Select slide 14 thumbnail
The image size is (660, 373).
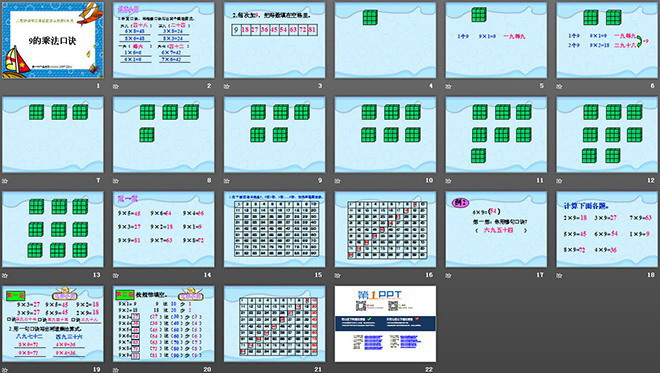pos(163,229)
